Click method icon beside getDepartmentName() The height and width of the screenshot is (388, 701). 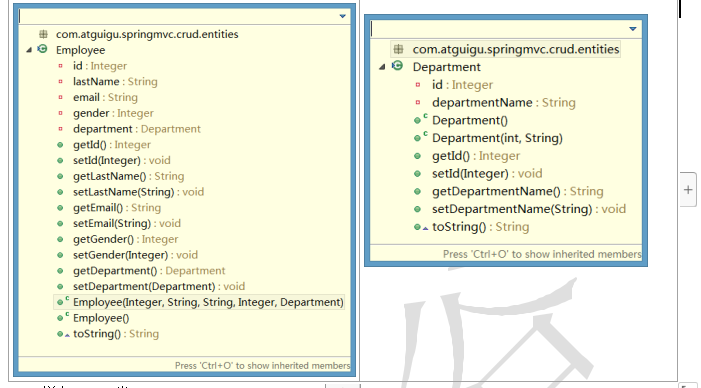[x=418, y=191]
